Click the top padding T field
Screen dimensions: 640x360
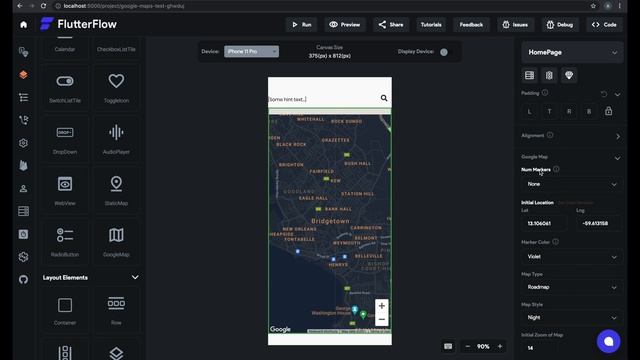pyautogui.click(x=549, y=111)
